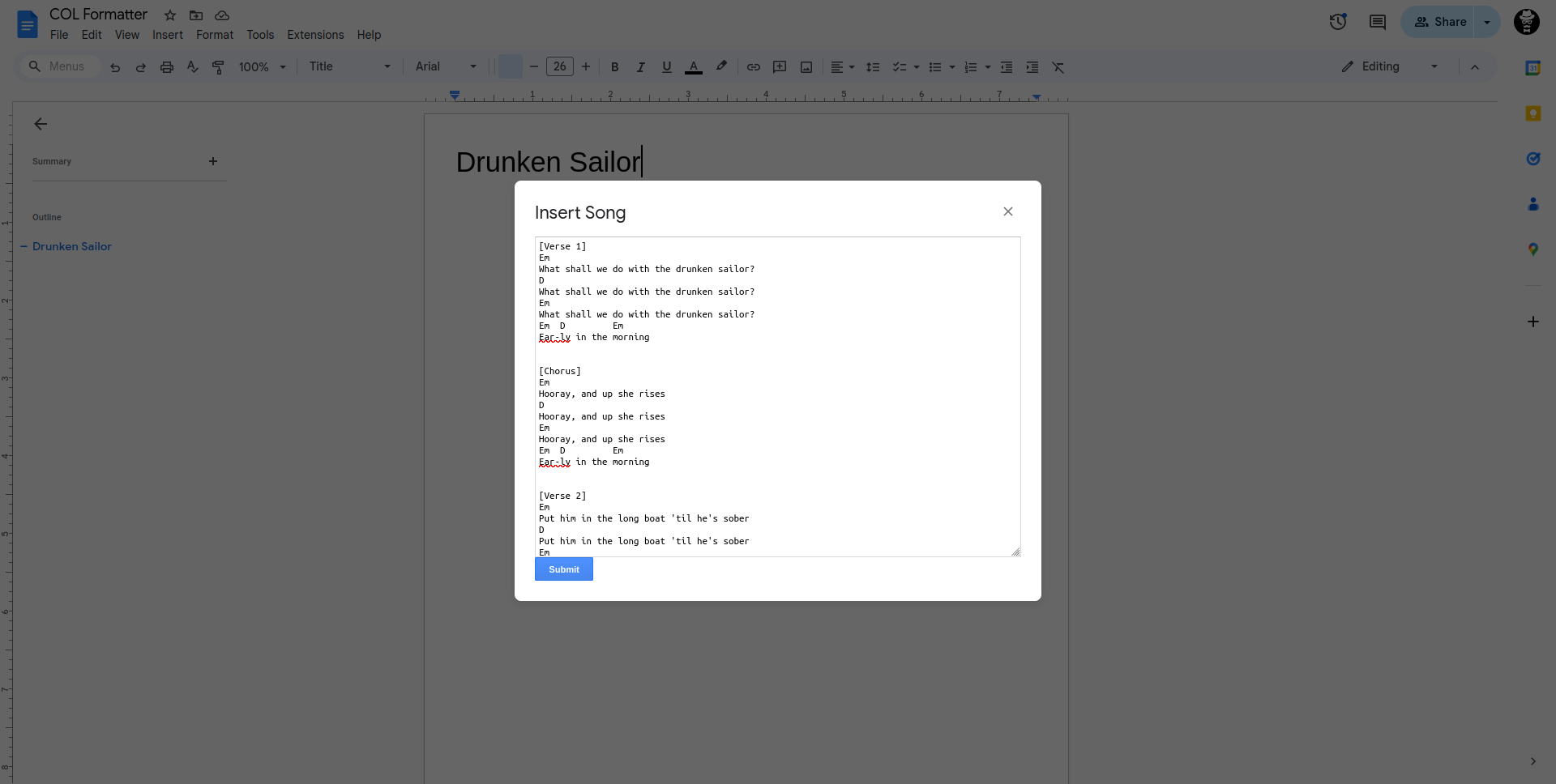This screenshot has height=784, width=1556.
Task: Click the Menus search box
Action: [x=61, y=66]
